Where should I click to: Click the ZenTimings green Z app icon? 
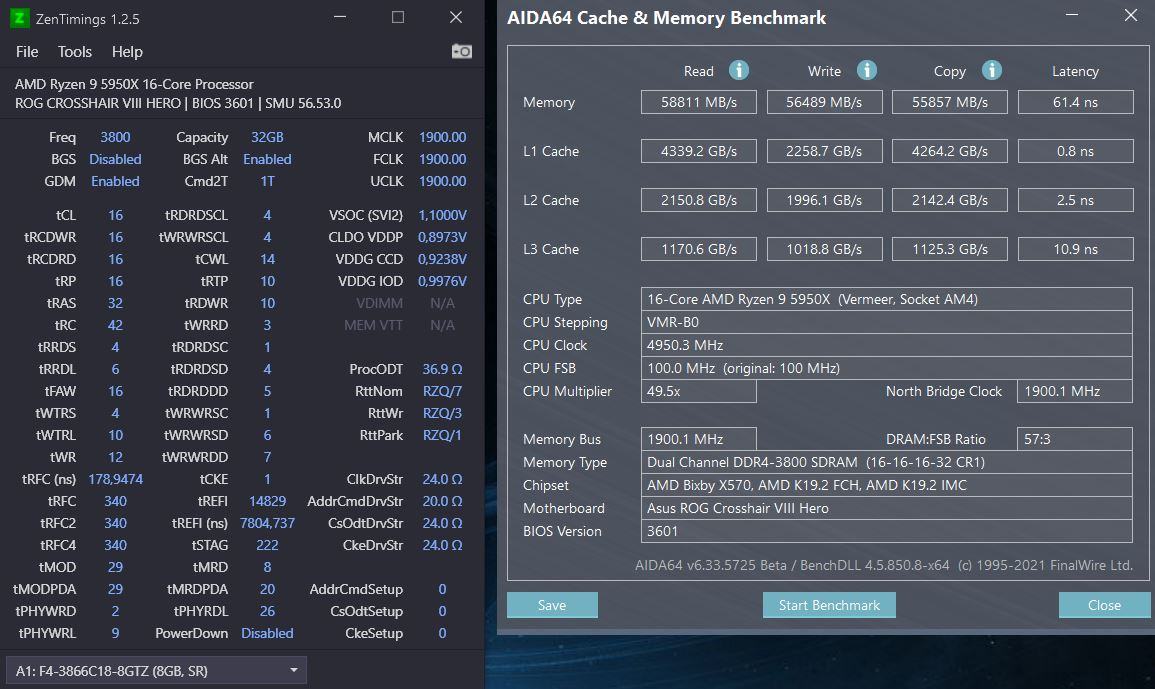[x=19, y=18]
